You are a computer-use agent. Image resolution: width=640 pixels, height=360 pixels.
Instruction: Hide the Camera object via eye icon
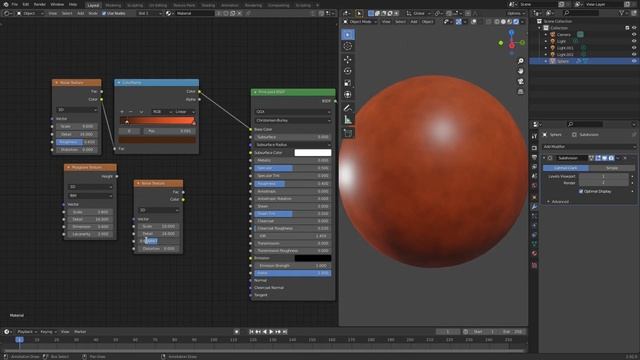(x=634, y=34)
